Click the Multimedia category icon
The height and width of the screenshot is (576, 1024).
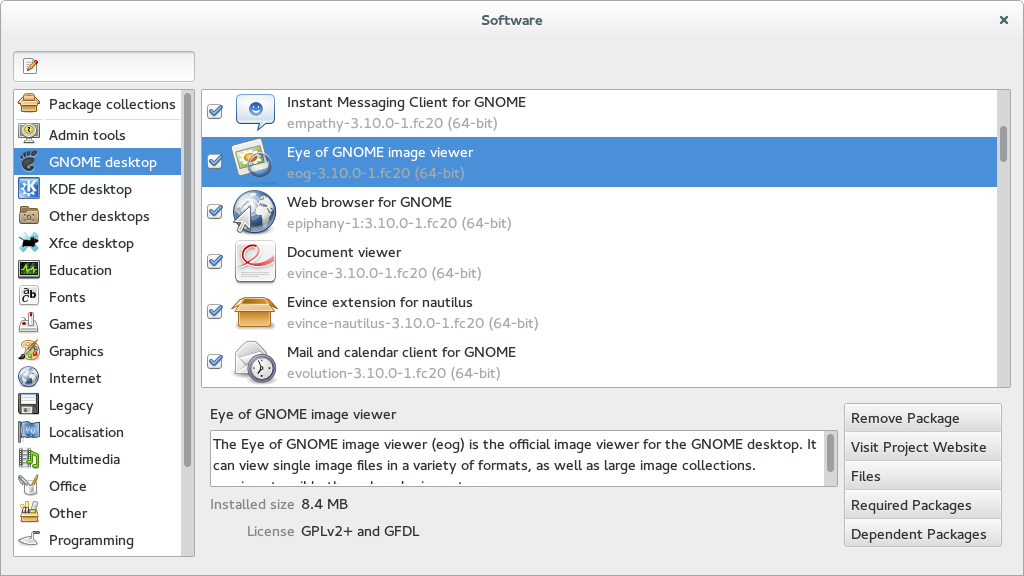click(30, 459)
